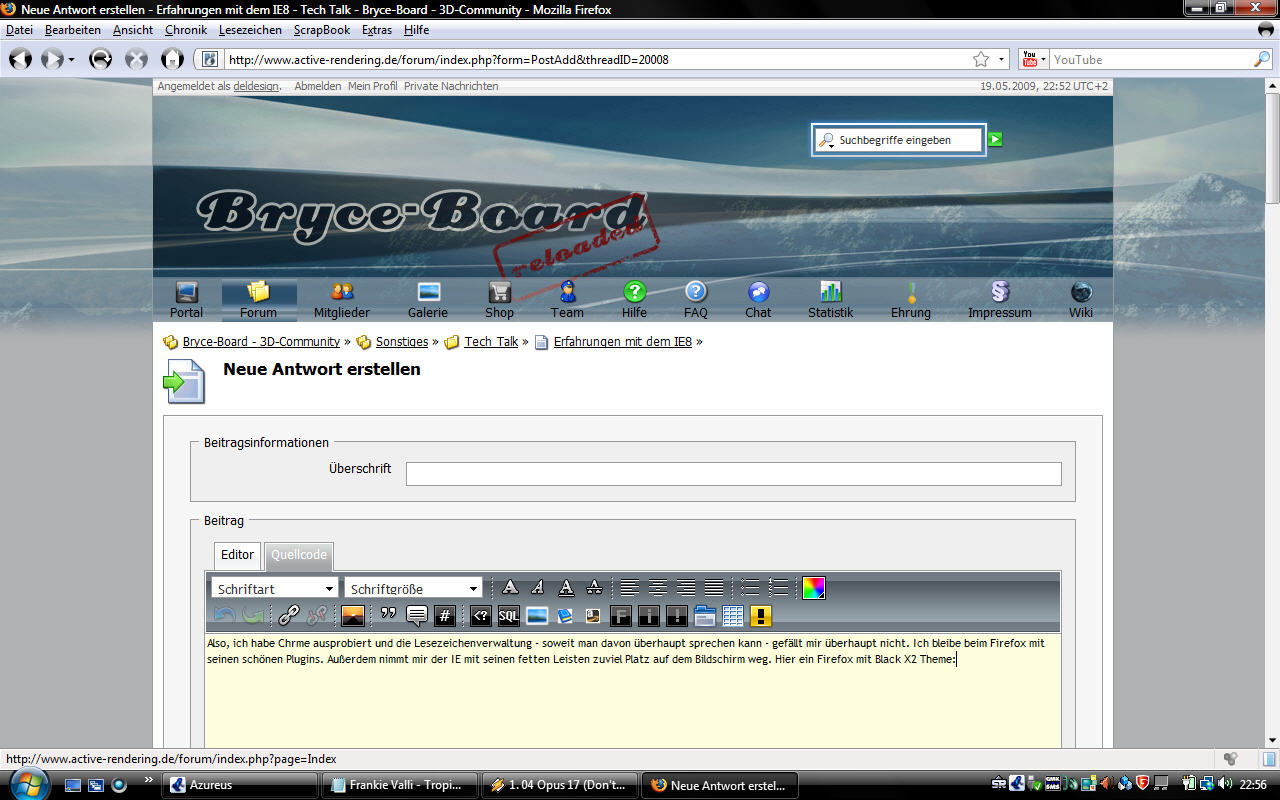This screenshot has height=800, width=1280.
Task: Expand the back/forward history dropdown arrow
Action: pos(71,60)
